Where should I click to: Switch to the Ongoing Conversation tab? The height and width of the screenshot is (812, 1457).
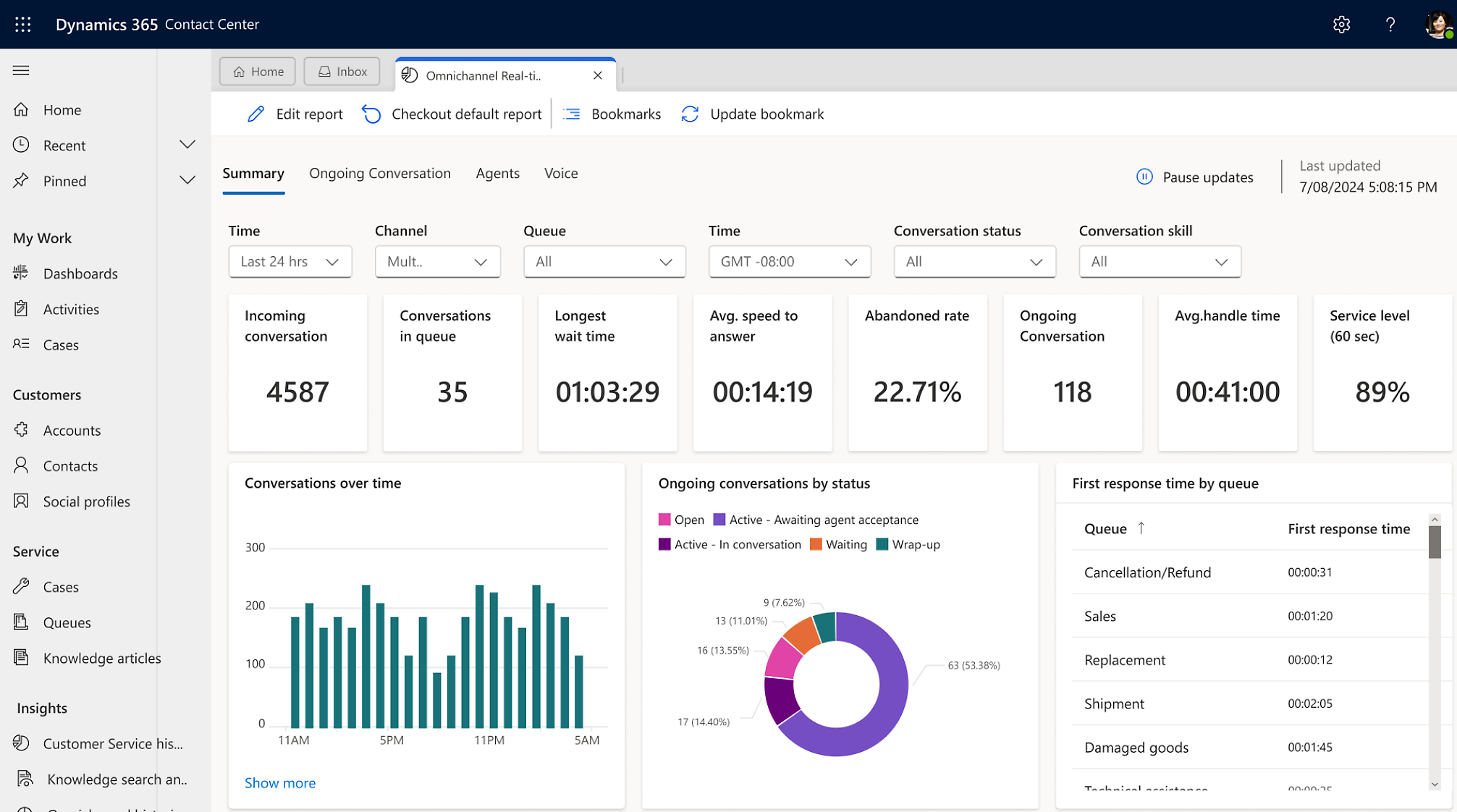(x=380, y=172)
